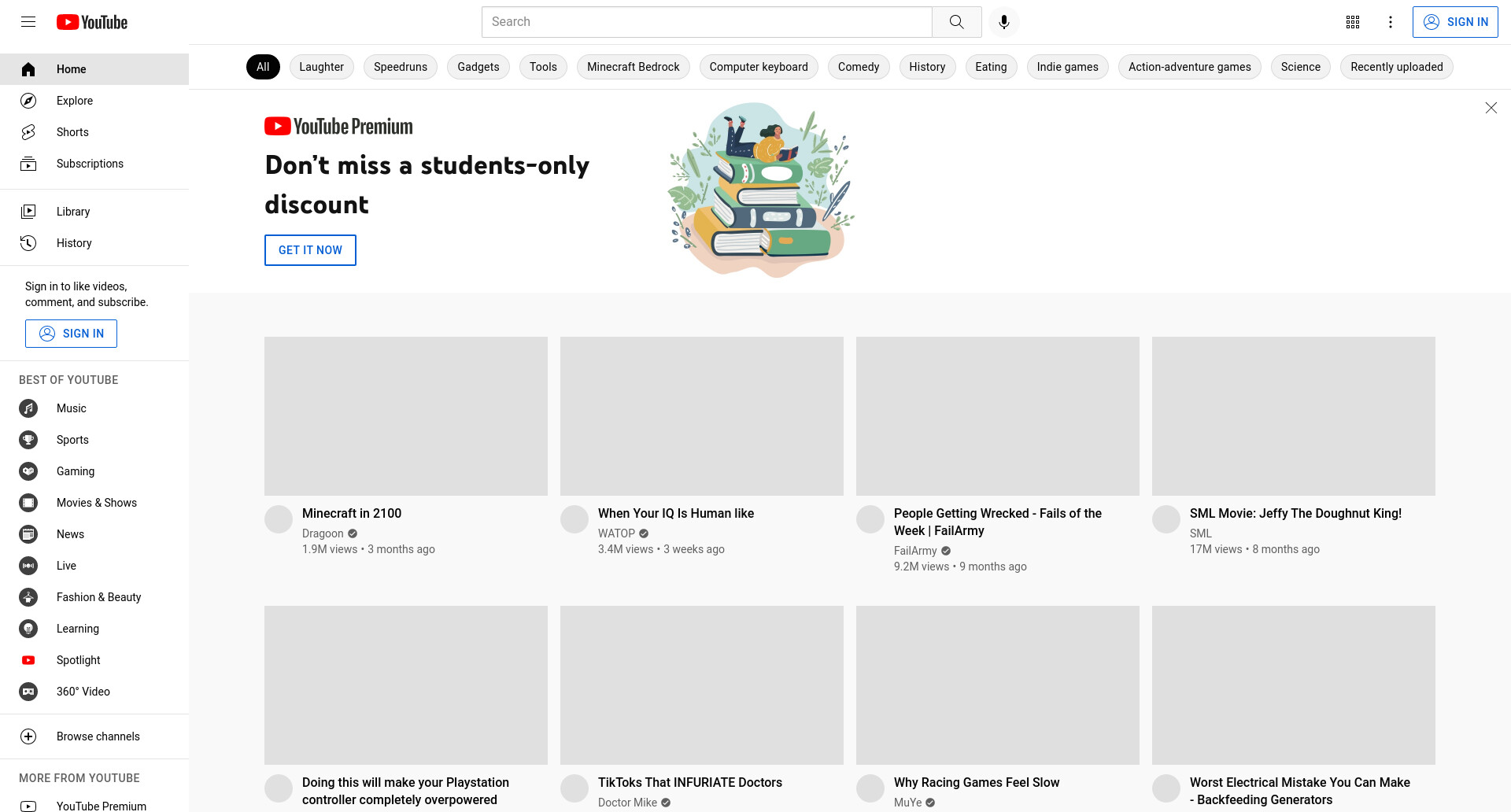Select the Gadgets filter chip
Image resolution: width=1511 pixels, height=812 pixels.
pyautogui.click(x=478, y=67)
